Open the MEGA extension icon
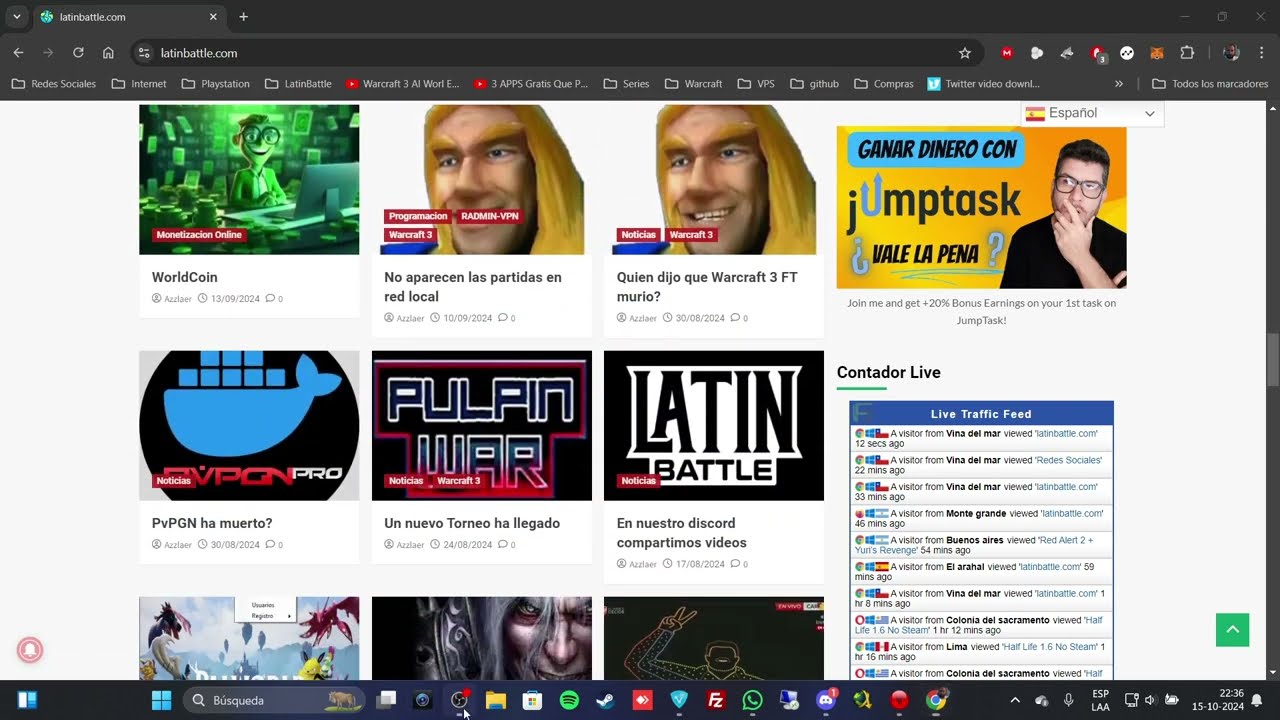 [1007, 53]
